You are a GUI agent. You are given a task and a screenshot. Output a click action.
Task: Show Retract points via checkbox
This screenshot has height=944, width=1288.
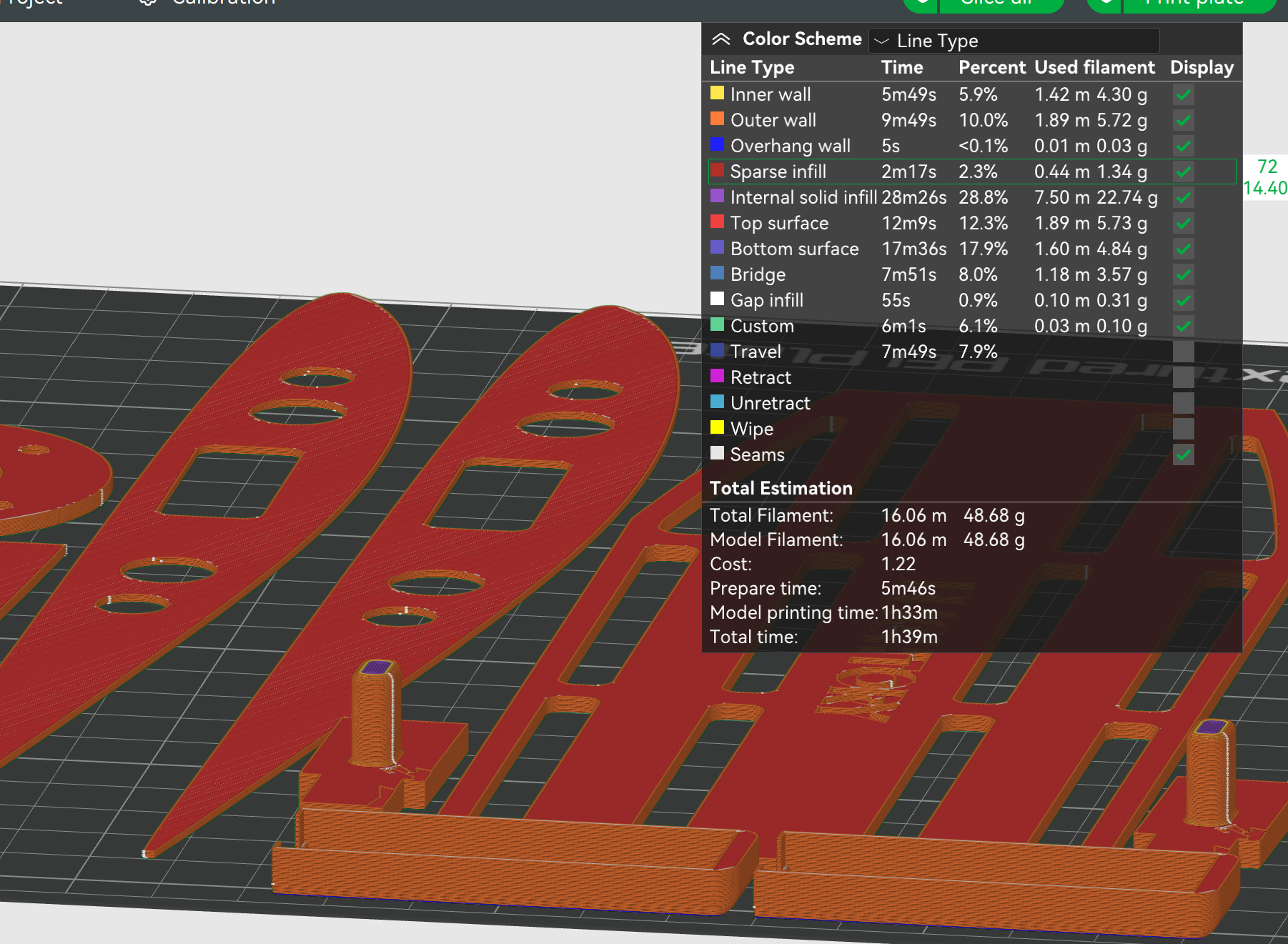(x=1184, y=377)
